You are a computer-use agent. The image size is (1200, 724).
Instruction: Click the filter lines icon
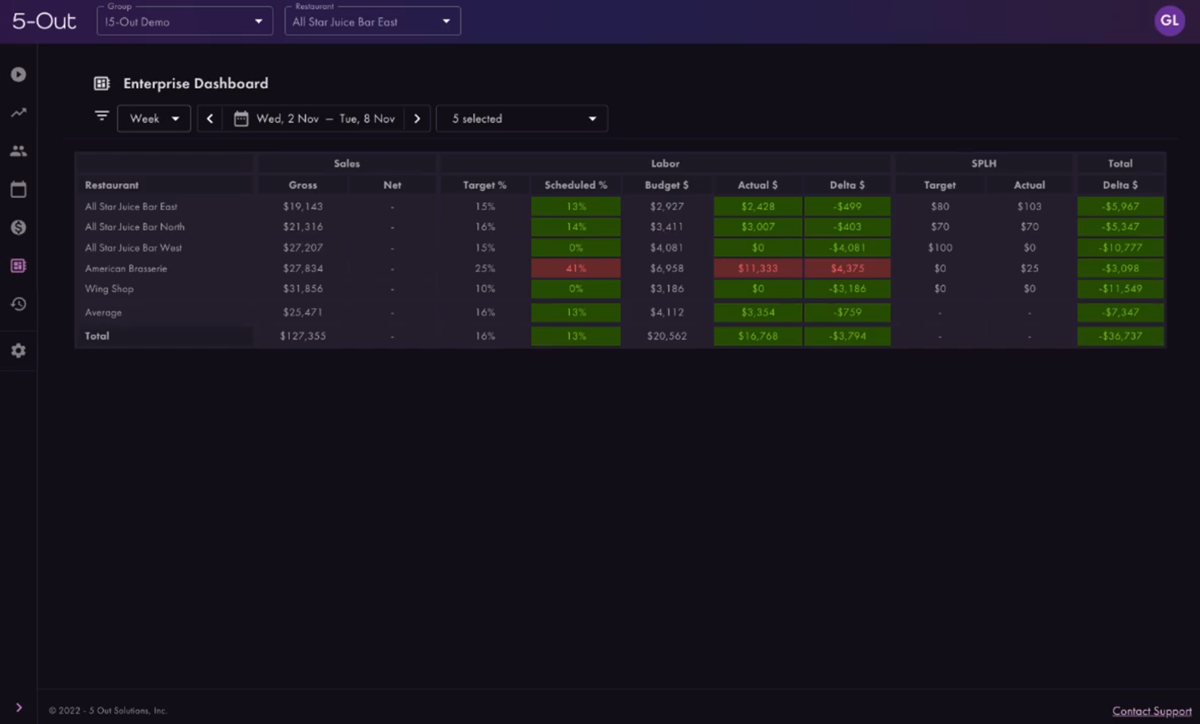point(101,116)
